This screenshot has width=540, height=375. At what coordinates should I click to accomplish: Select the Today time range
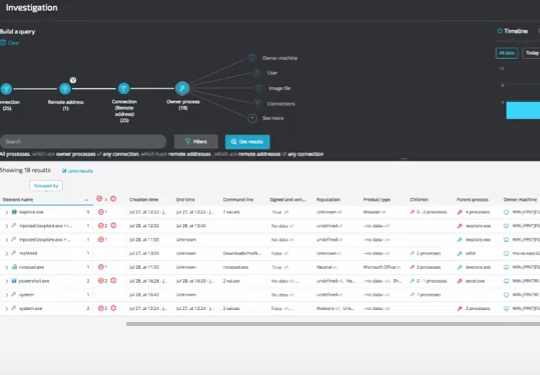(531, 53)
